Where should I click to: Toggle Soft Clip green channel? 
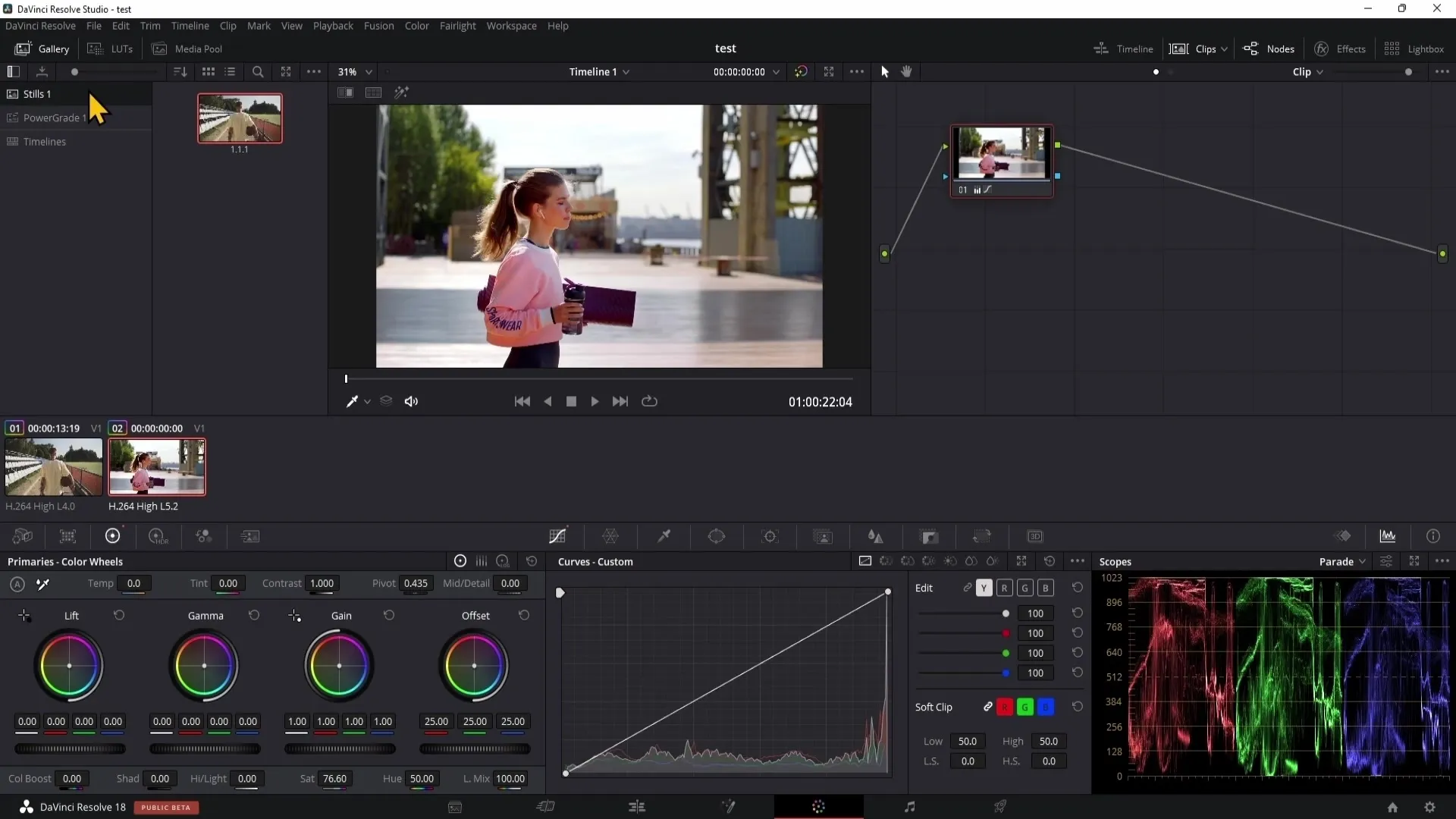(1025, 707)
